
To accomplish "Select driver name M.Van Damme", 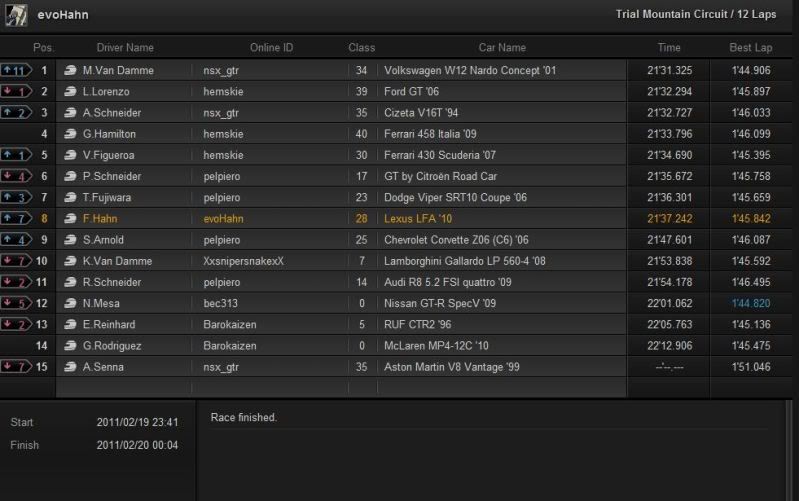I will (x=118, y=70).
